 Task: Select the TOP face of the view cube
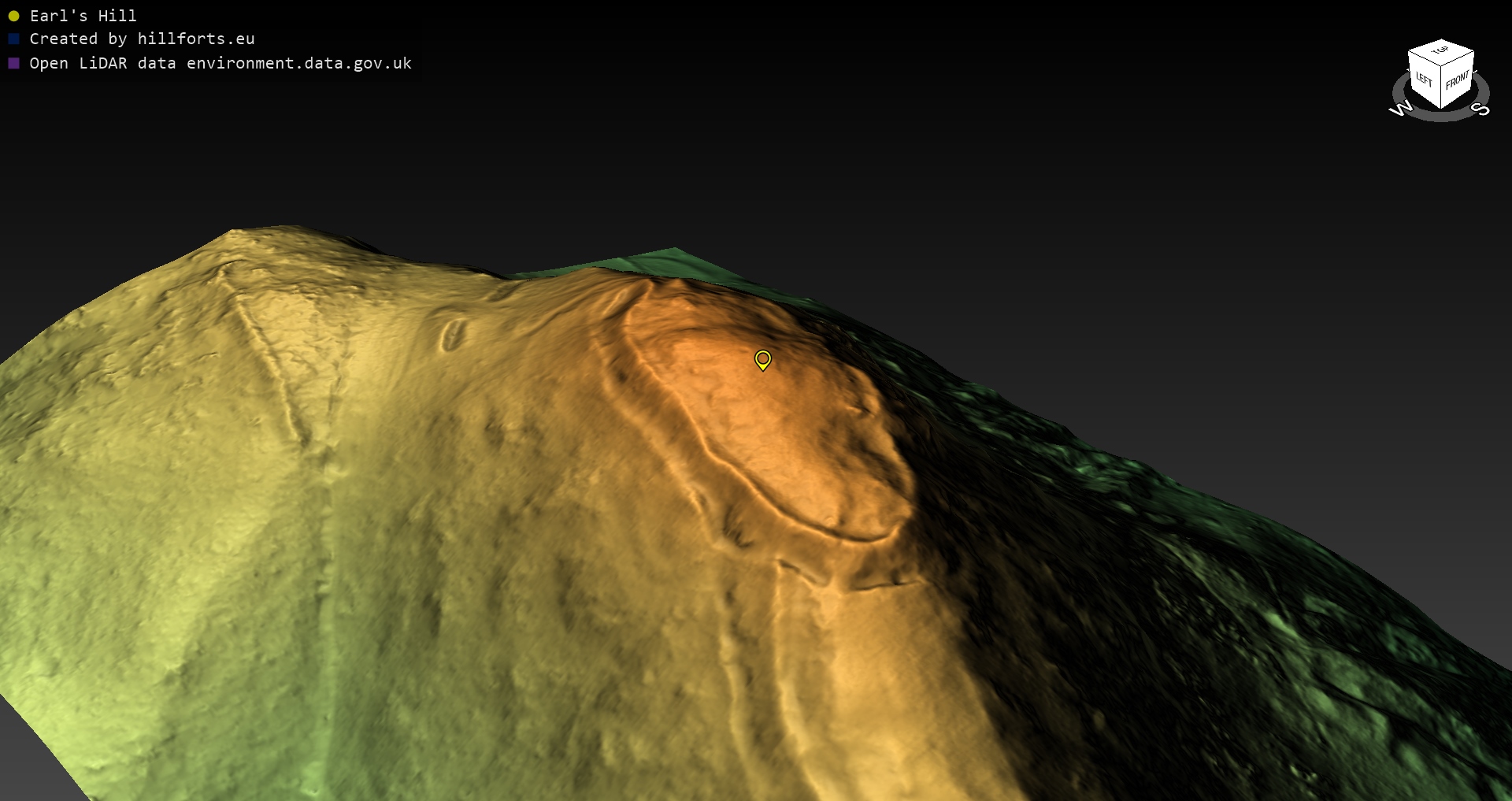pos(1440,52)
